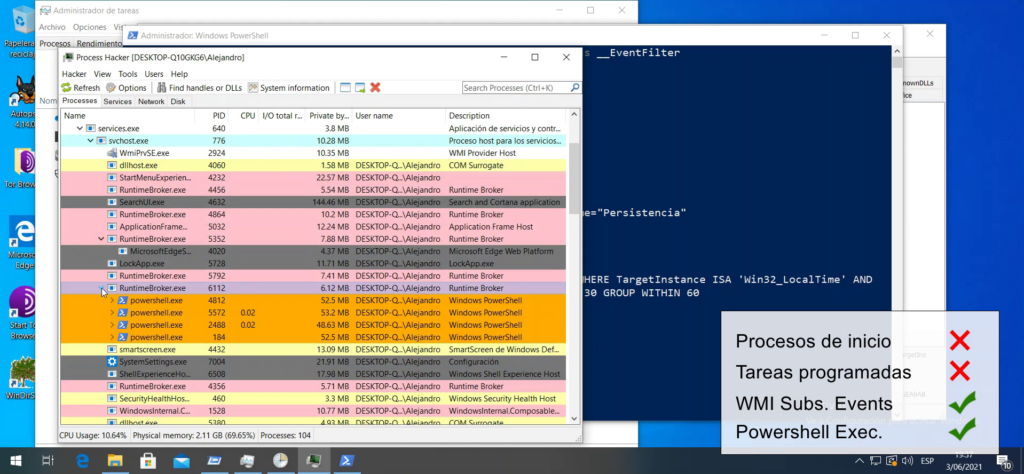Open the Help menu

179,74
